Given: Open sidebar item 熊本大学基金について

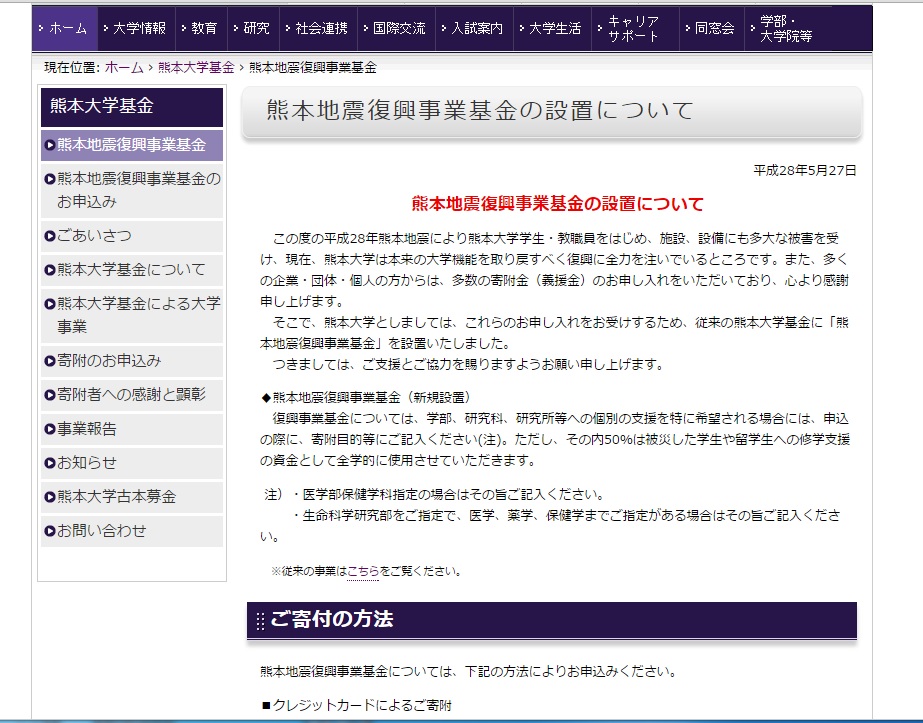Looking at the screenshot, I should pos(132,270).
